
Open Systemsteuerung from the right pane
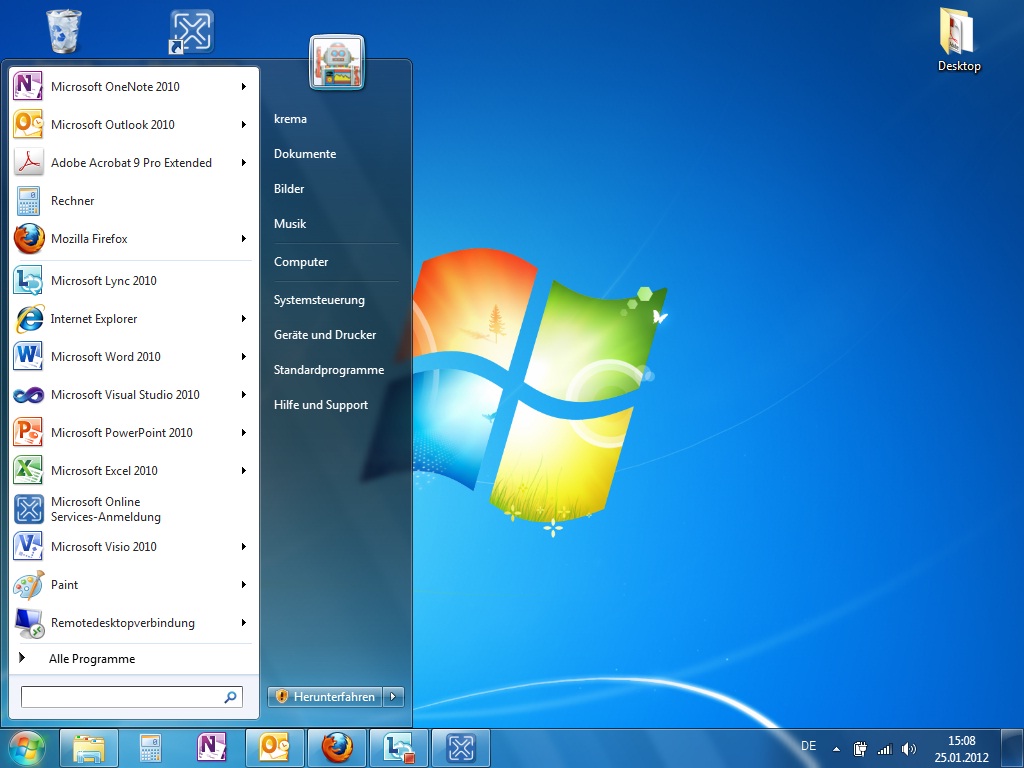(x=319, y=300)
